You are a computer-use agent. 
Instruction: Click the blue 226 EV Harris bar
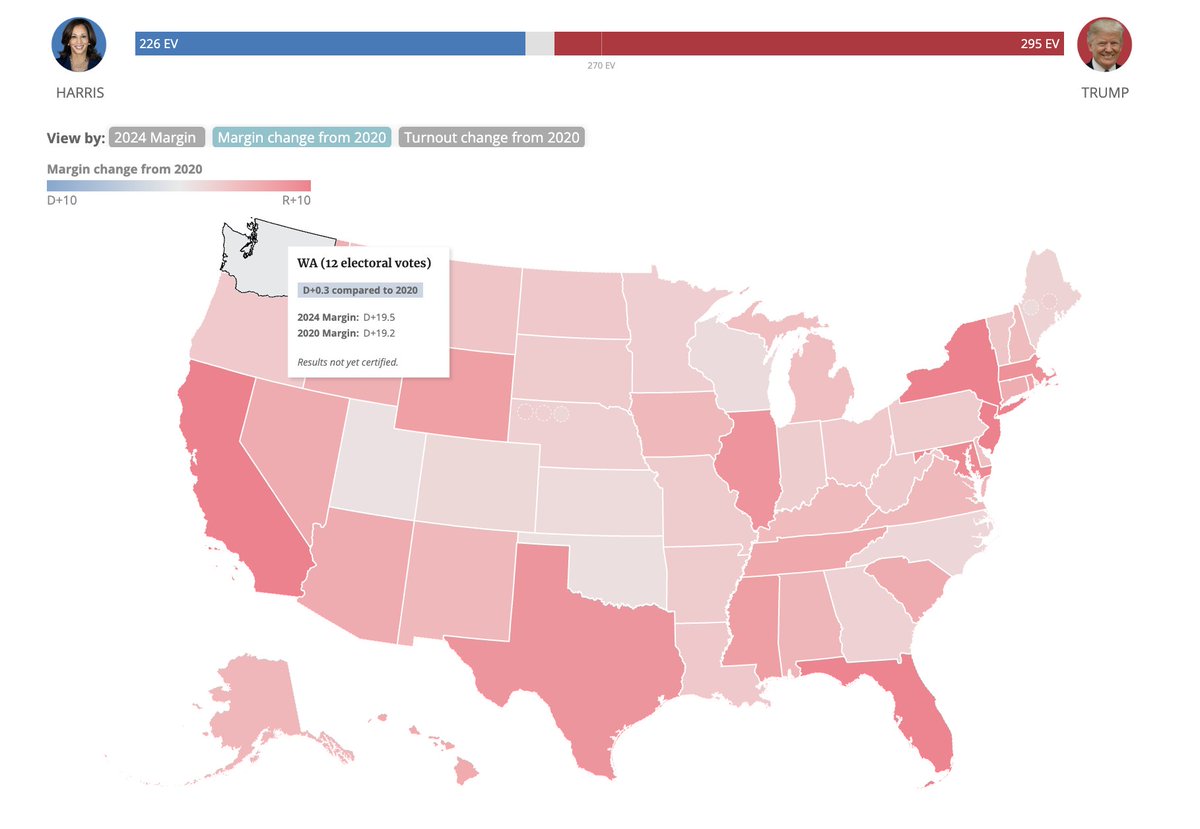click(x=330, y=44)
